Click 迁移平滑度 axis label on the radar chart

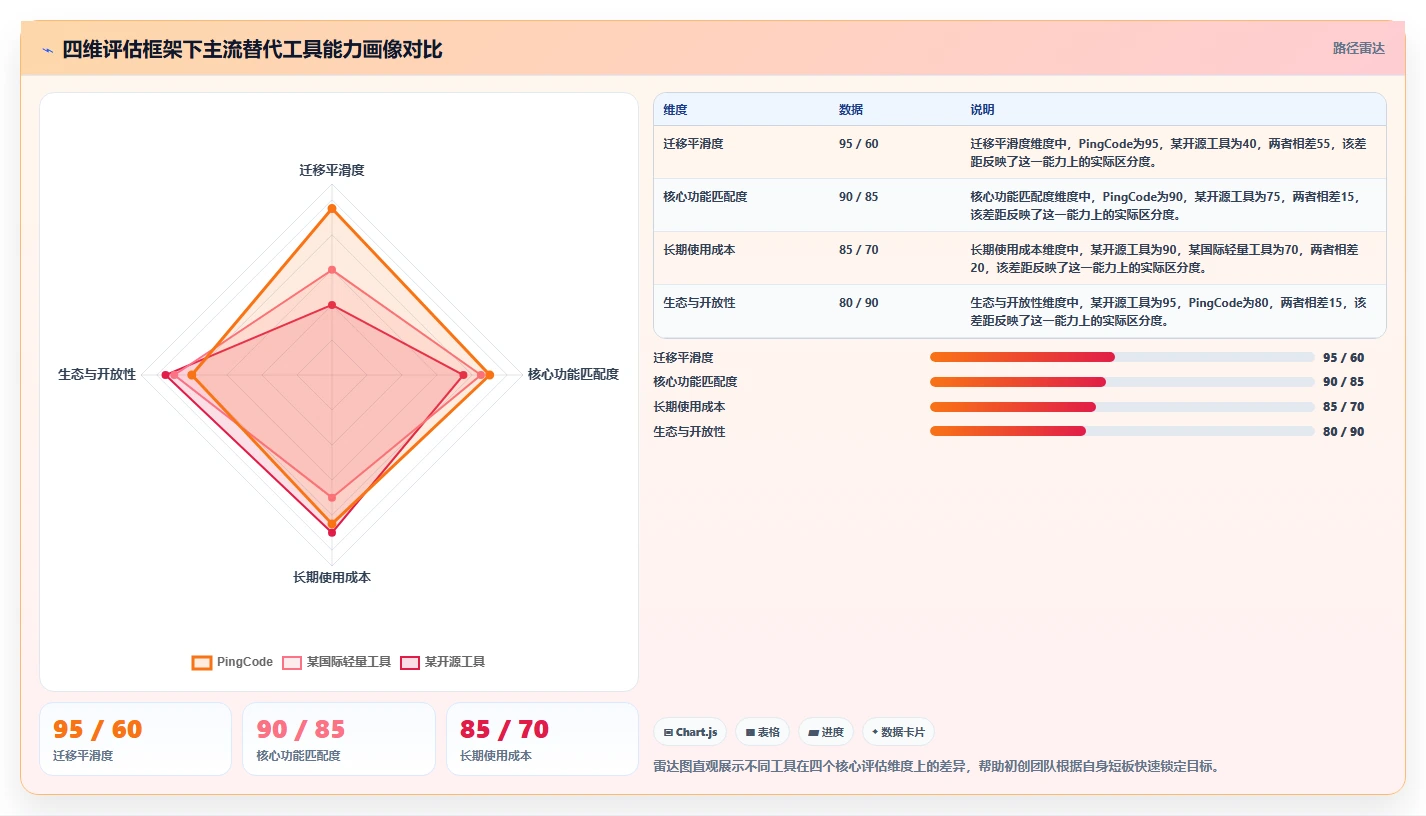(332, 170)
